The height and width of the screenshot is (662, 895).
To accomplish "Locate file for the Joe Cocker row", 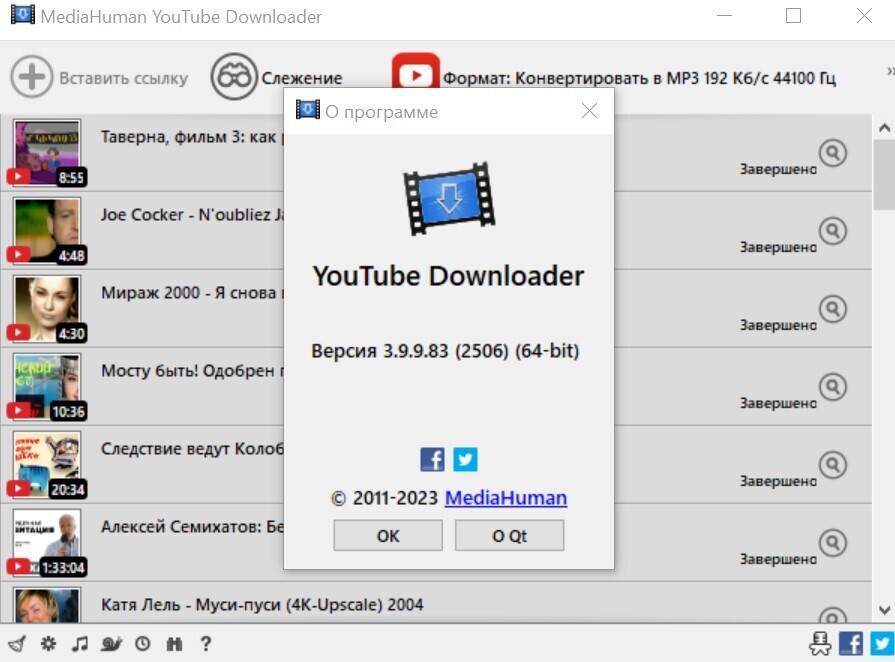I will point(833,231).
